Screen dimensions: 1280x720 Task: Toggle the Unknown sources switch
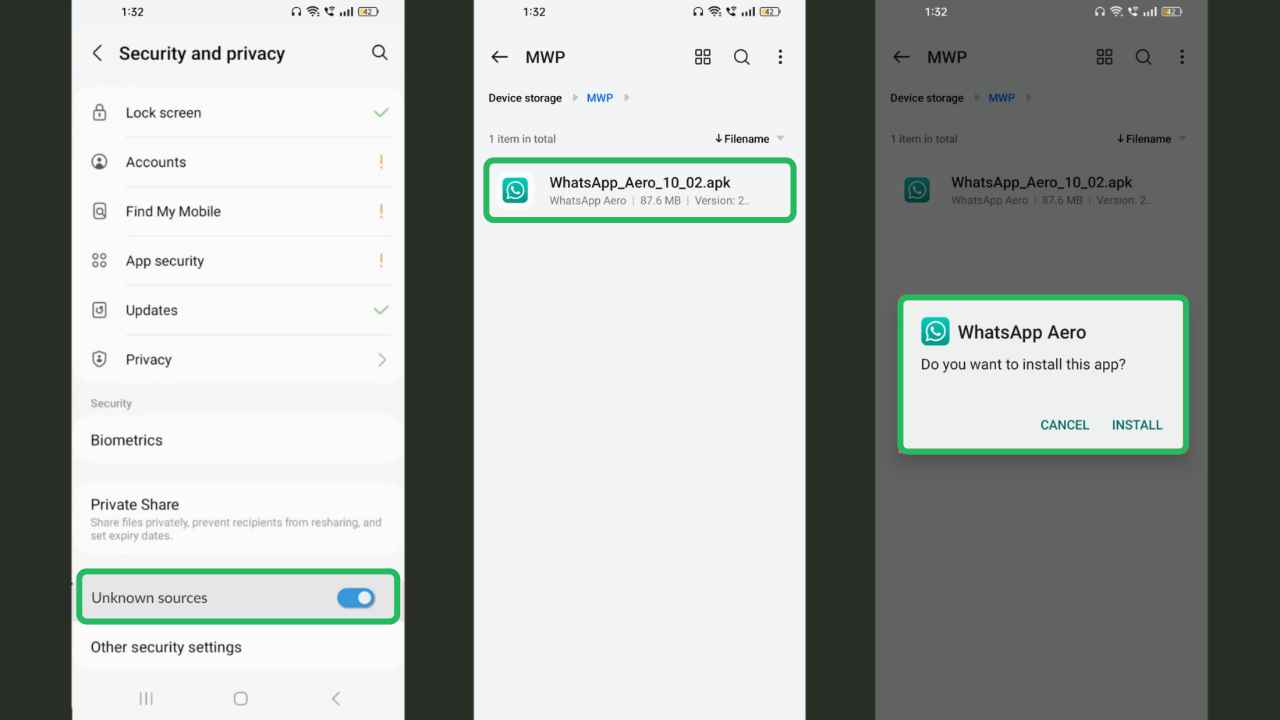point(356,598)
